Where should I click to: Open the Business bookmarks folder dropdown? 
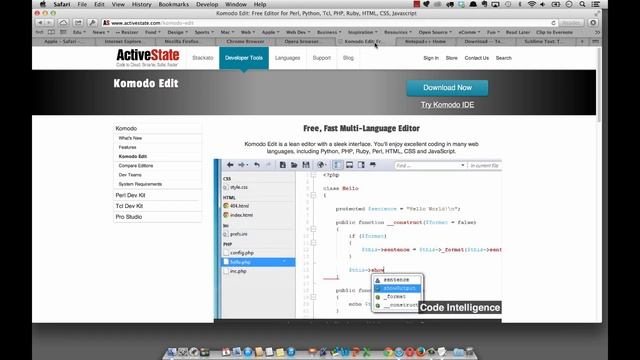coord(329,32)
